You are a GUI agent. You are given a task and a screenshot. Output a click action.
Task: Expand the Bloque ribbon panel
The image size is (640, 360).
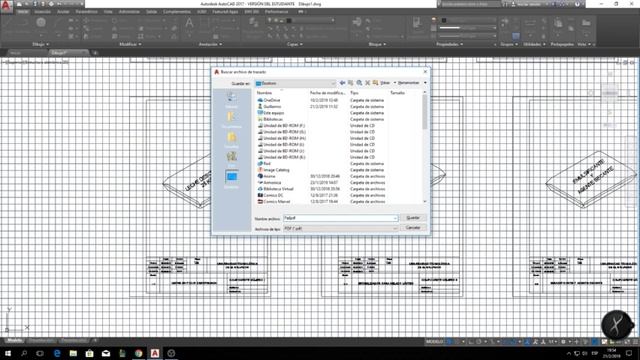point(377,44)
